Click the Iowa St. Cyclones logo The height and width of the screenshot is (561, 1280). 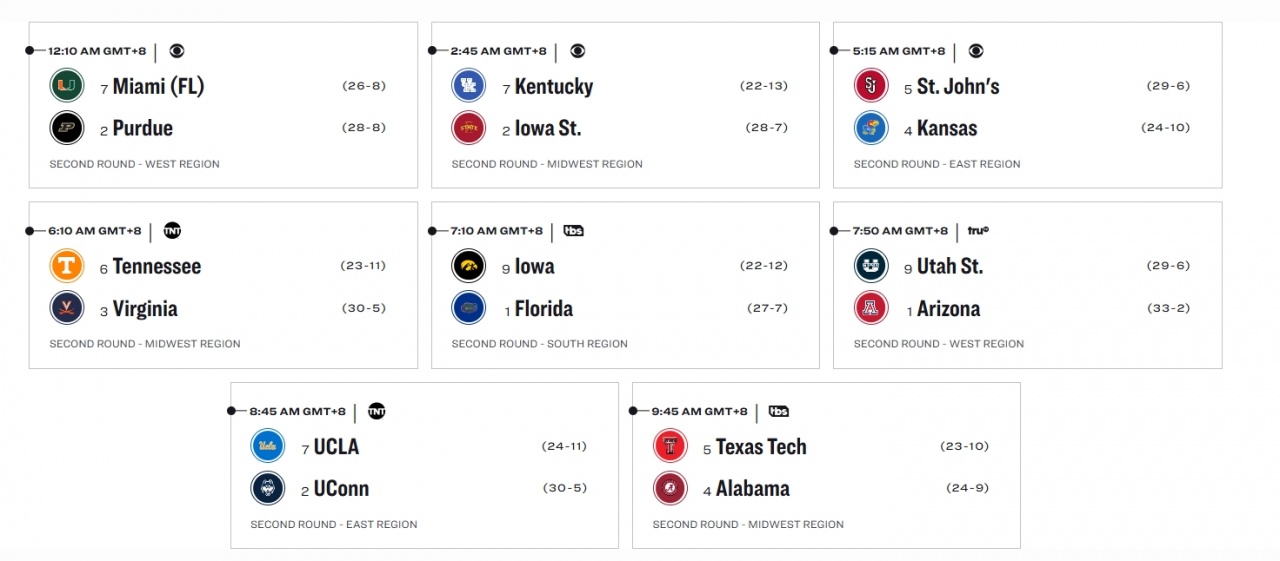pos(469,128)
